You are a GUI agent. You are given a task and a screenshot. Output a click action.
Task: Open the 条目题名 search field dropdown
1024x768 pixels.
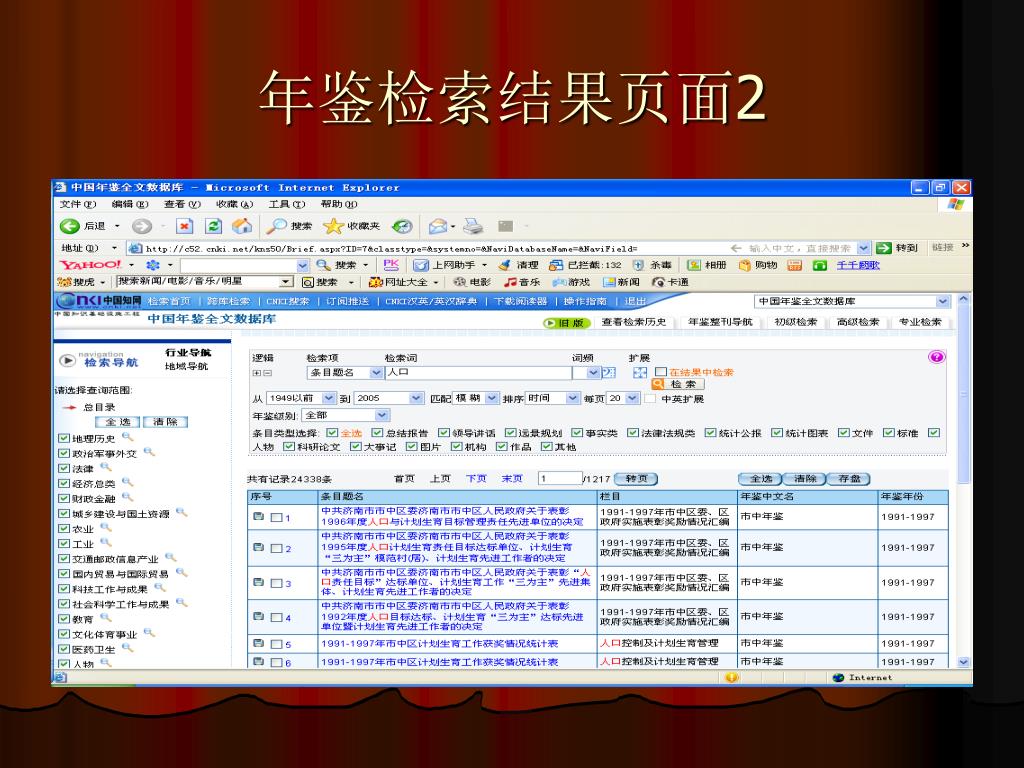click(376, 372)
